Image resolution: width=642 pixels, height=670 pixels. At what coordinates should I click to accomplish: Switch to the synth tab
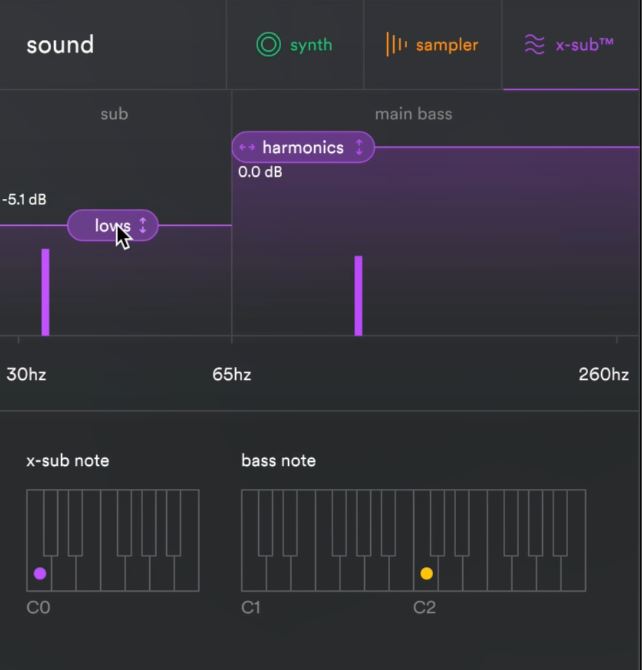click(294, 45)
